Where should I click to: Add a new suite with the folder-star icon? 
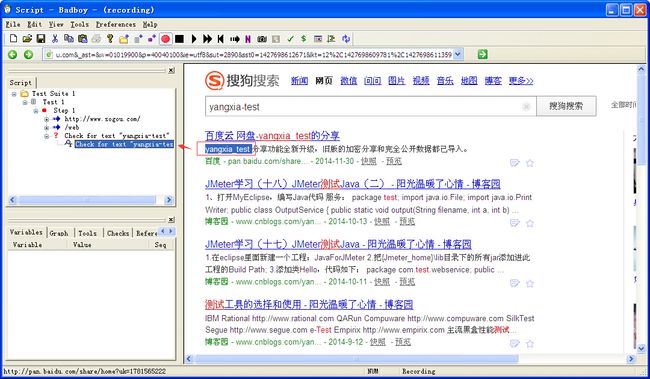[124, 39]
